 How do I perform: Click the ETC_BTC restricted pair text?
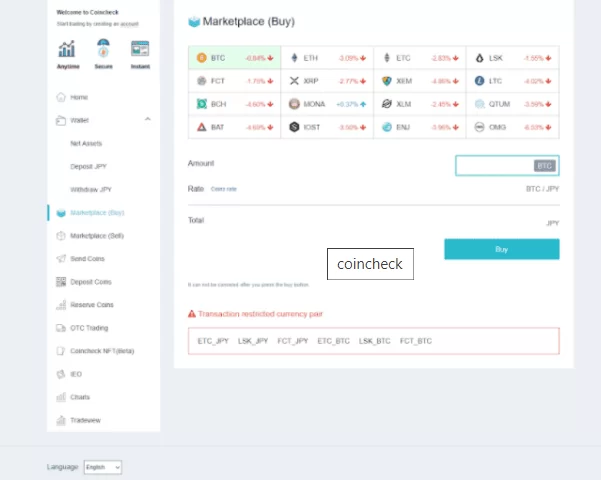click(x=333, y=341)
